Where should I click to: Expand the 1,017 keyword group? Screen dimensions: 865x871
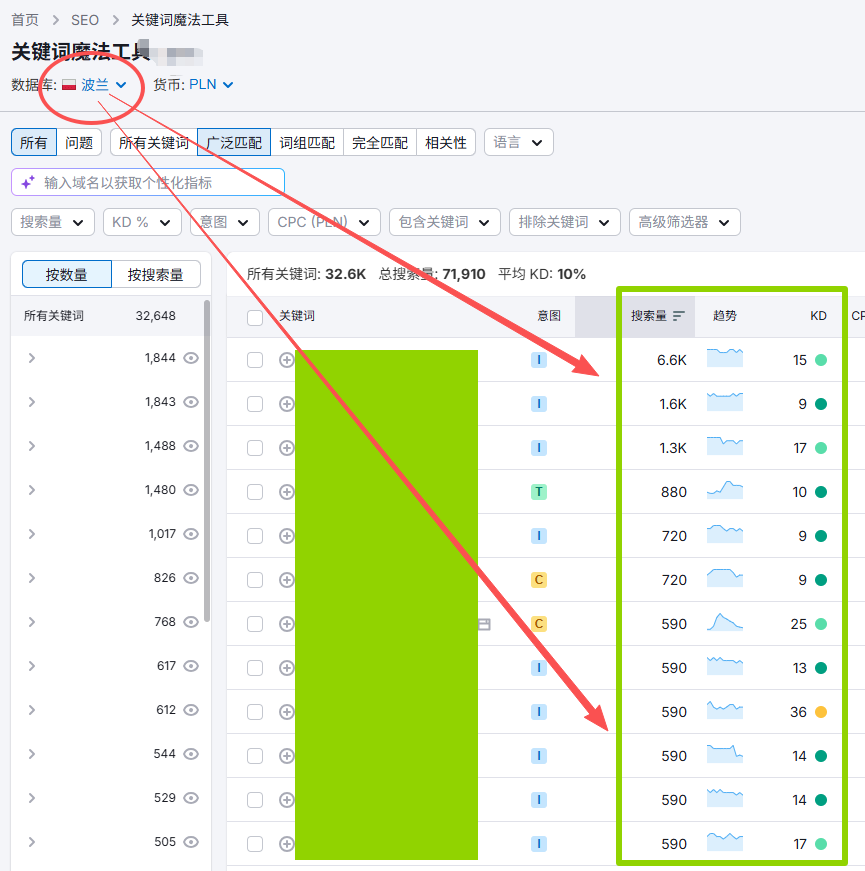click(32, 534)
